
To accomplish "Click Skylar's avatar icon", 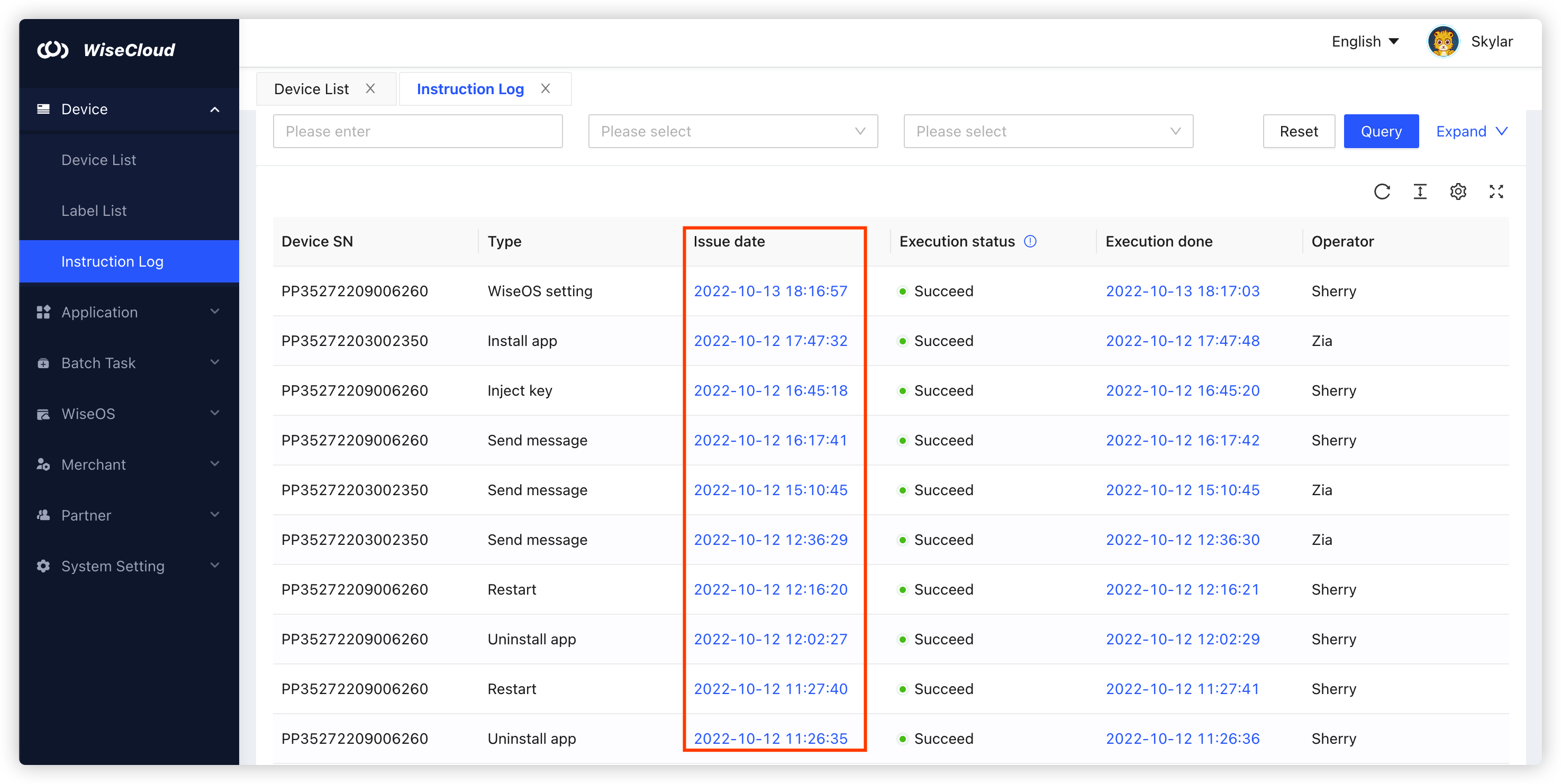I will pyautogui.click(x=1443, y=41).
